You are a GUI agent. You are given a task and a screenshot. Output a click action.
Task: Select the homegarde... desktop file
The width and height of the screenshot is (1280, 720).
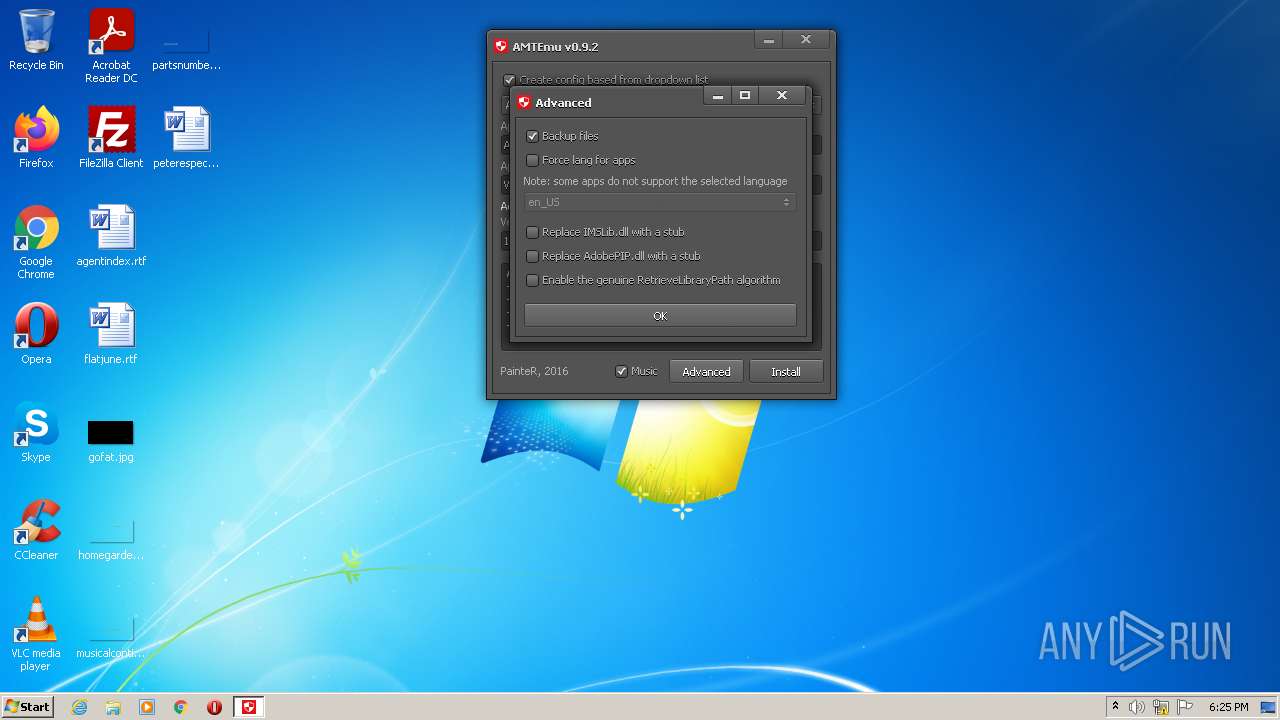[111, 538]
